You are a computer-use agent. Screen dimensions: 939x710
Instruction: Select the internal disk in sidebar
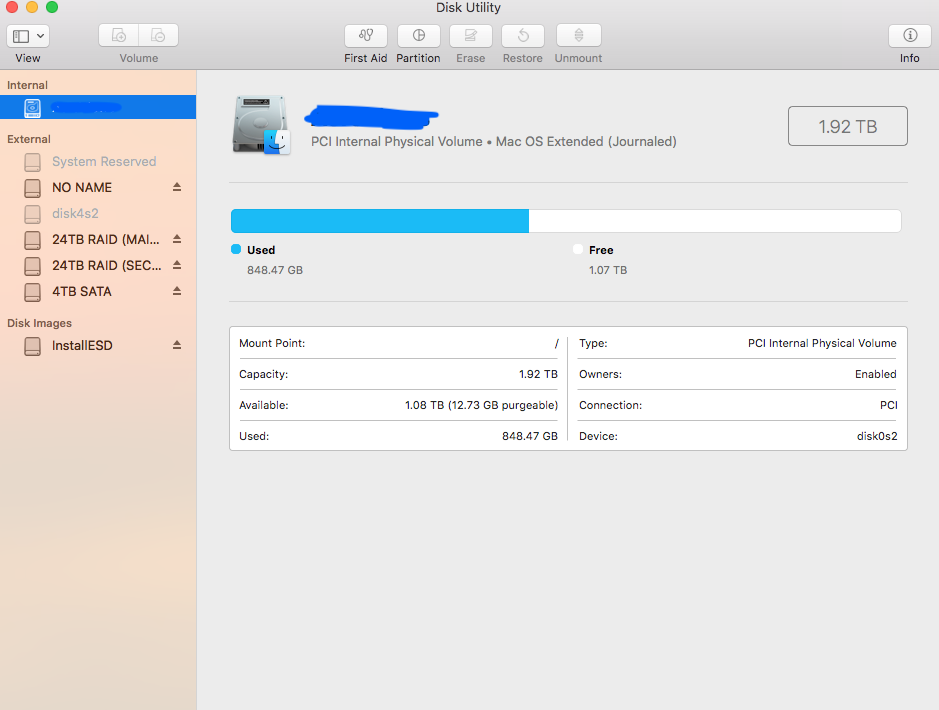pos(98,107)
